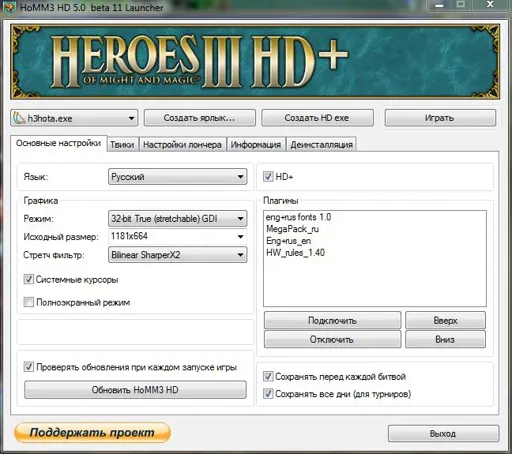Viewport: 512px width, 454px height.
Task: Switch to the Твики tab
Action: click(x=122, y=145)
